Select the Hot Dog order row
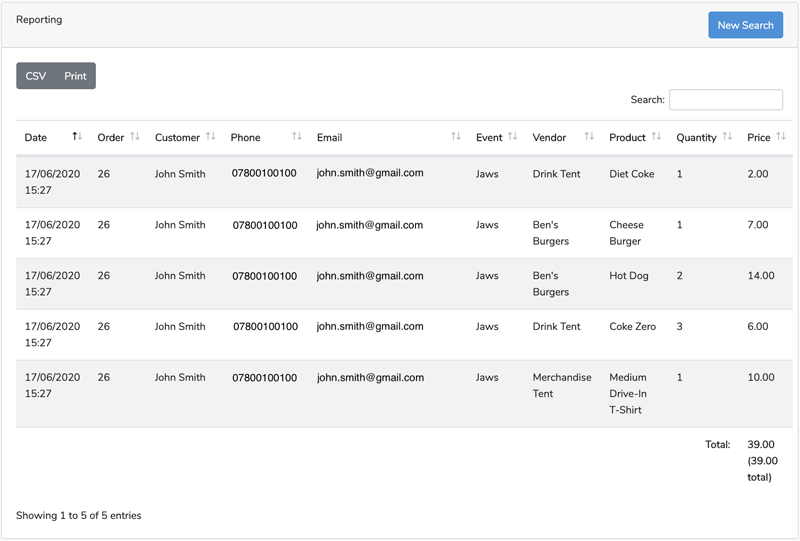800x541 pixels. [x=404, y=284]
